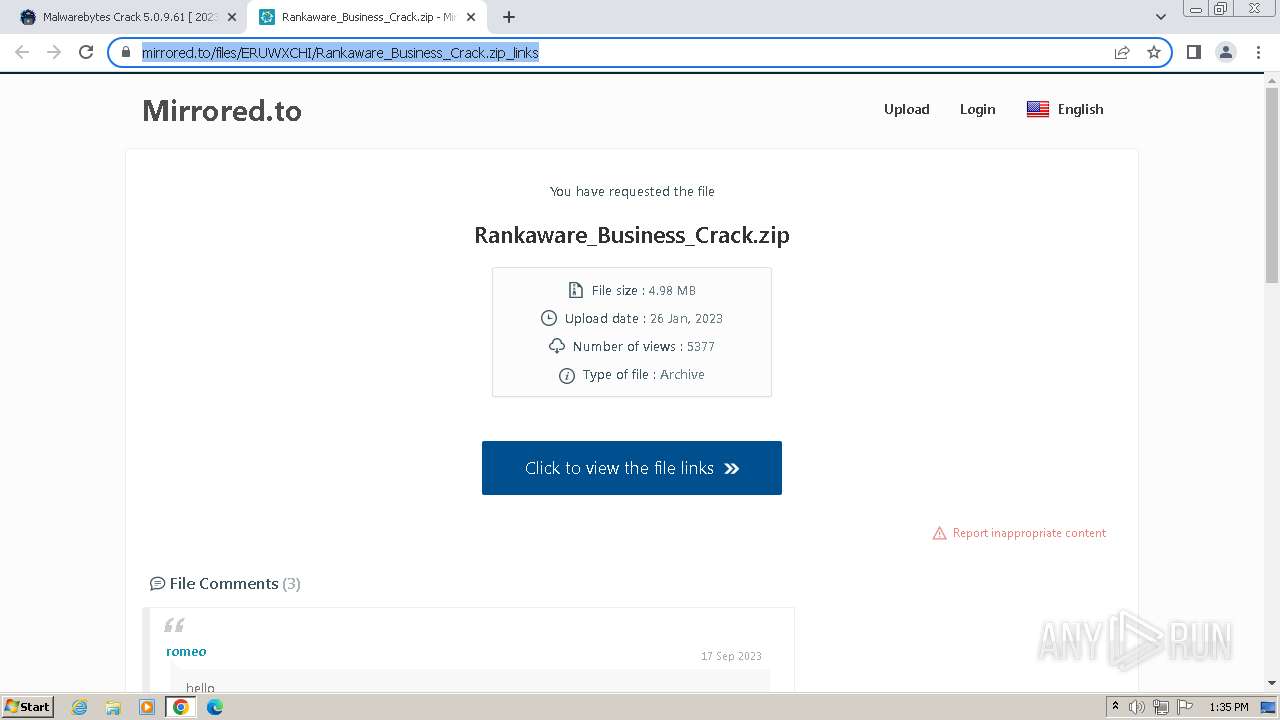1280x720 pixels.
Task: Click the page vertical scrollbar thumb
Action: 1272,187
